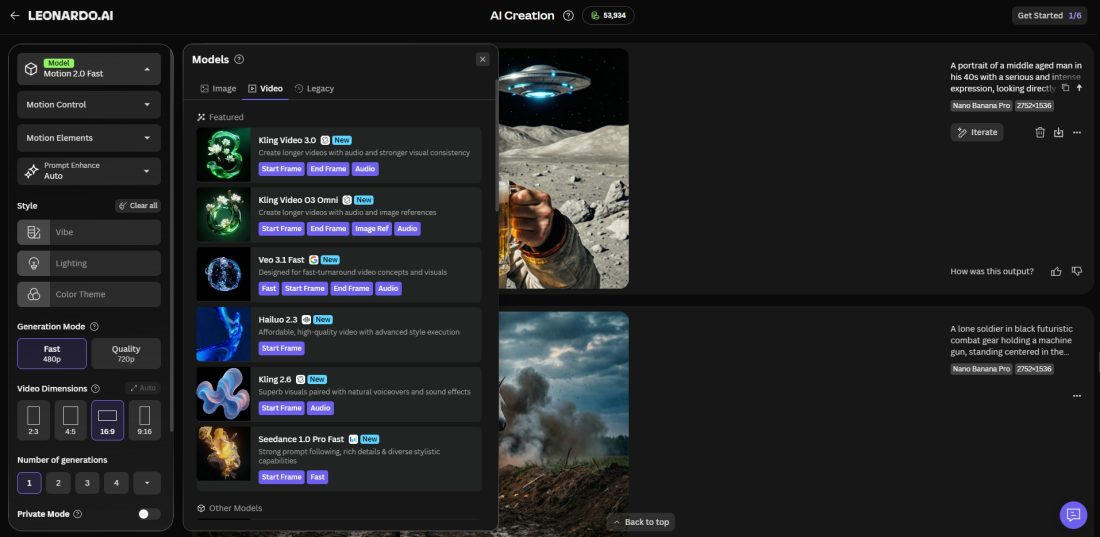Select the Kling Video 3.0 model
This screenshot has height=537, width=1100.
pos(340,154)
